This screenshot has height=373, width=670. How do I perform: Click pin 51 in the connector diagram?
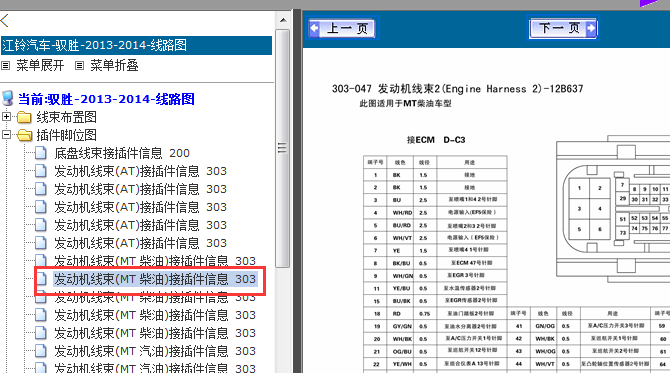point(623,219)
